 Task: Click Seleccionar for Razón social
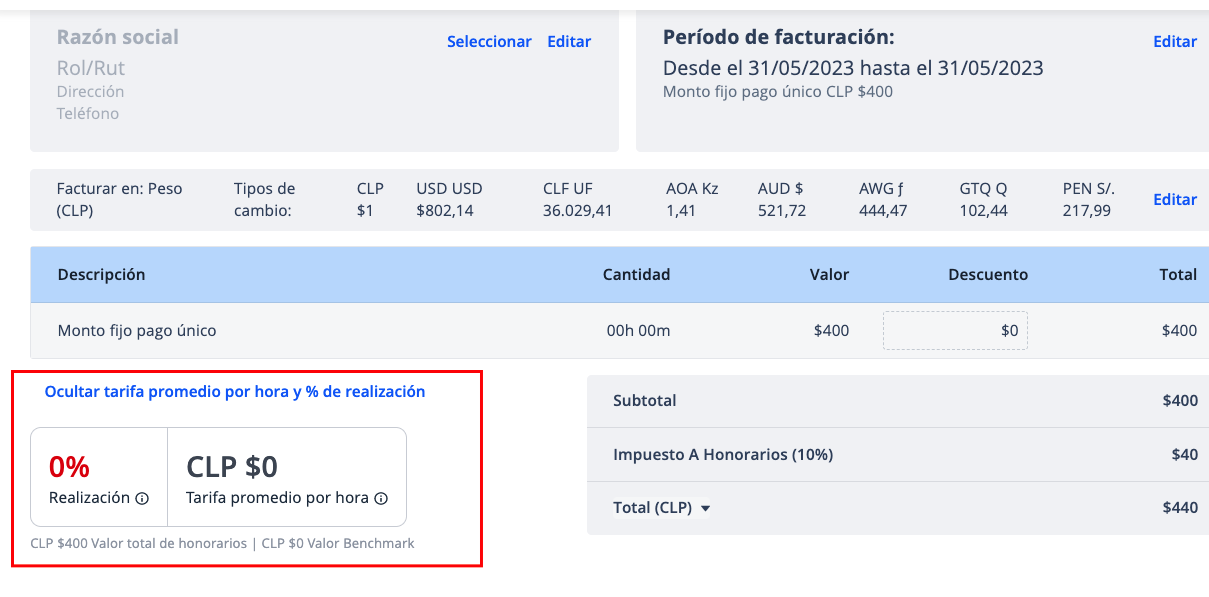pyautogui.click(x=489, y=42)
